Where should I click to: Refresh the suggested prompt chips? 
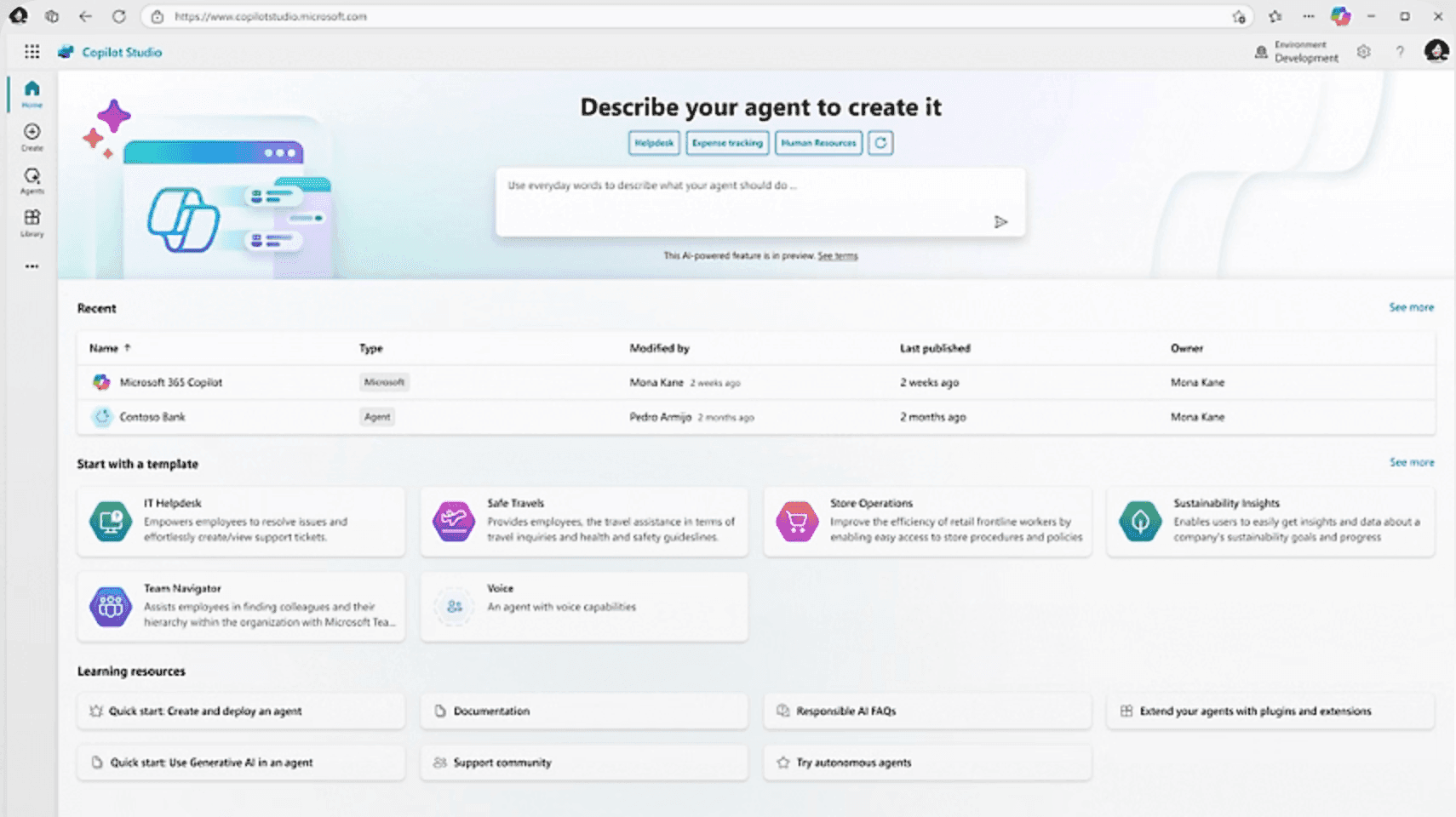click(880, 143)
